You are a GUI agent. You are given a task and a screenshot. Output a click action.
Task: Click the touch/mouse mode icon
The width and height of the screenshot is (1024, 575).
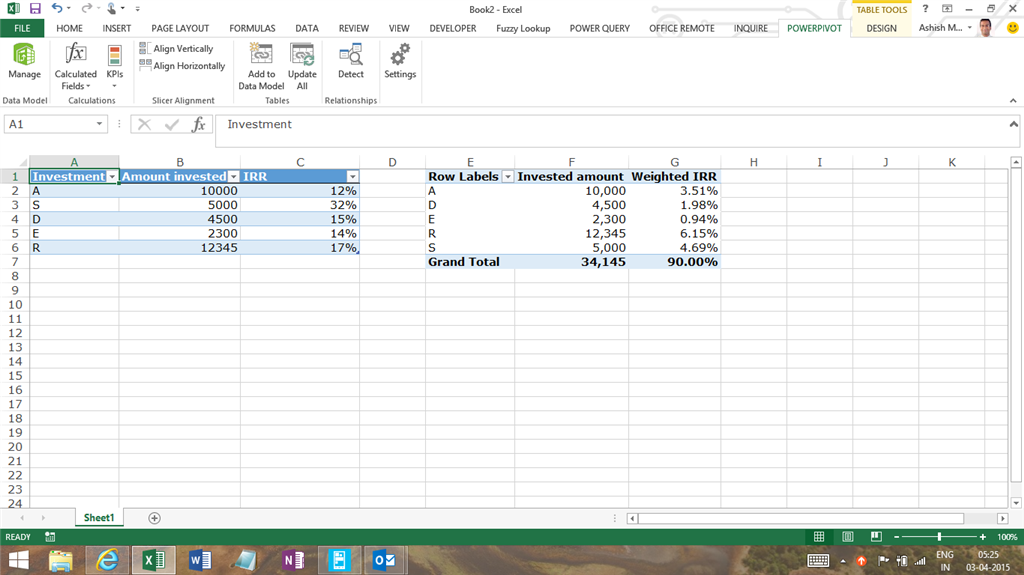[112, 8]
